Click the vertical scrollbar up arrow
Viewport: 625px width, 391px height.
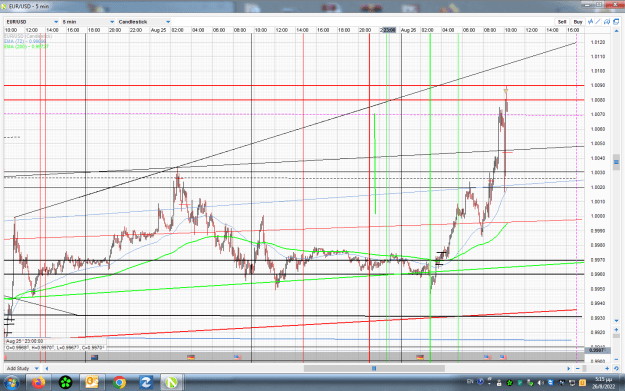[617, 31]
